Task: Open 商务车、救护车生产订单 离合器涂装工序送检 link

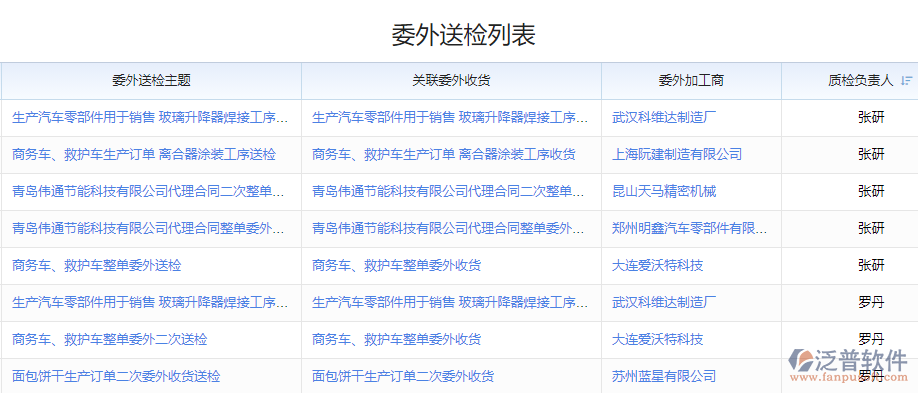Action: (144, 155)
